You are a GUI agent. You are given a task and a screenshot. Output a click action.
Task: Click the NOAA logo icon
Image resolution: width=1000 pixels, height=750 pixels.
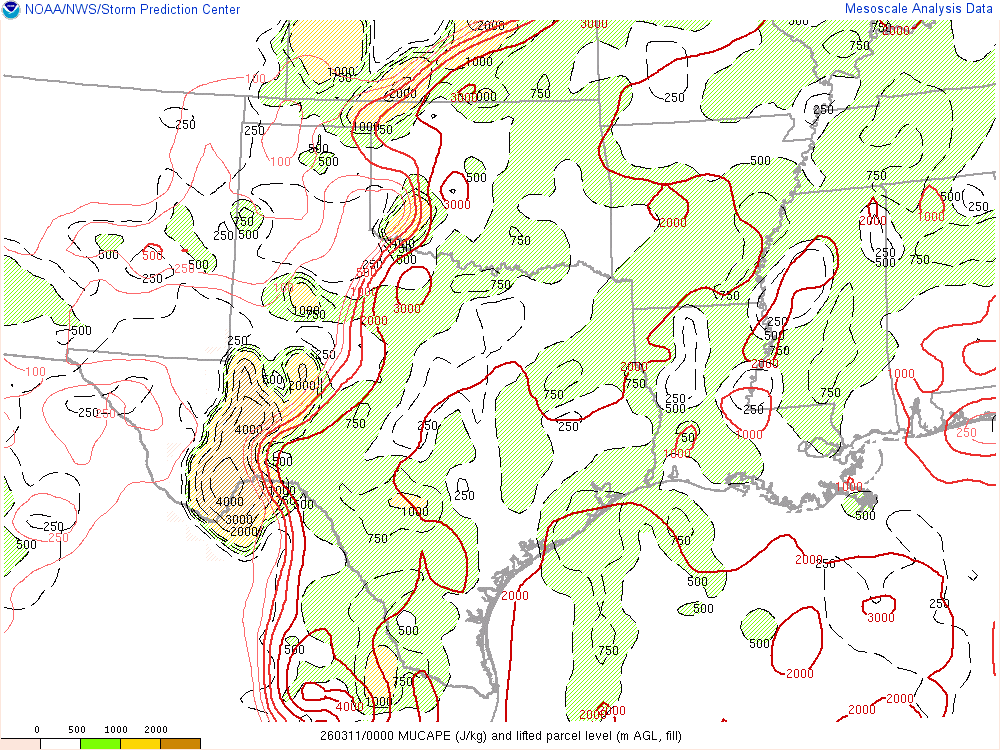tap(11, 10)
